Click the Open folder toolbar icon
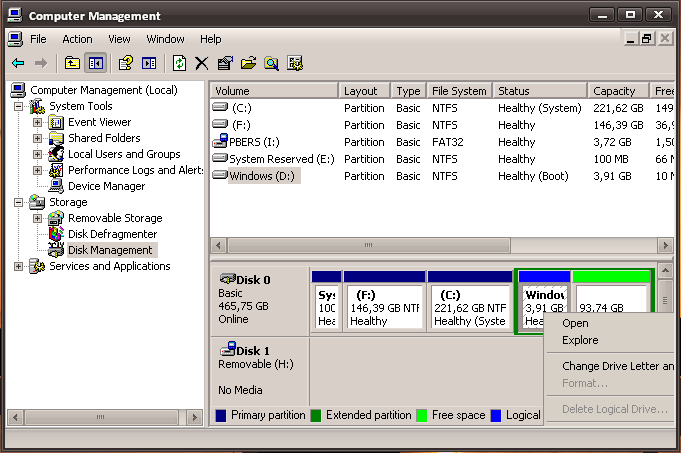This screenshot has width=681, height=453. tap(248, 63)
